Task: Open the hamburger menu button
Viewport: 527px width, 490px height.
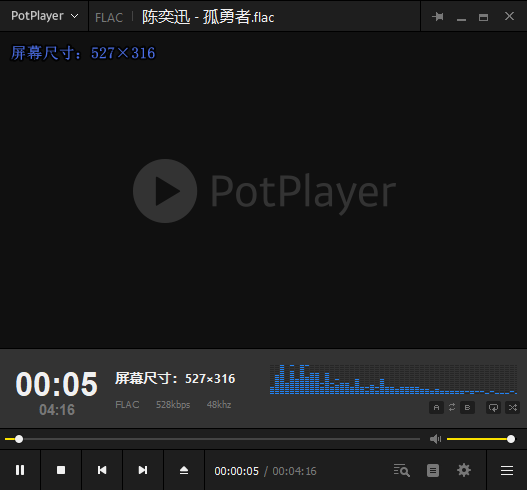Action: 507,471
